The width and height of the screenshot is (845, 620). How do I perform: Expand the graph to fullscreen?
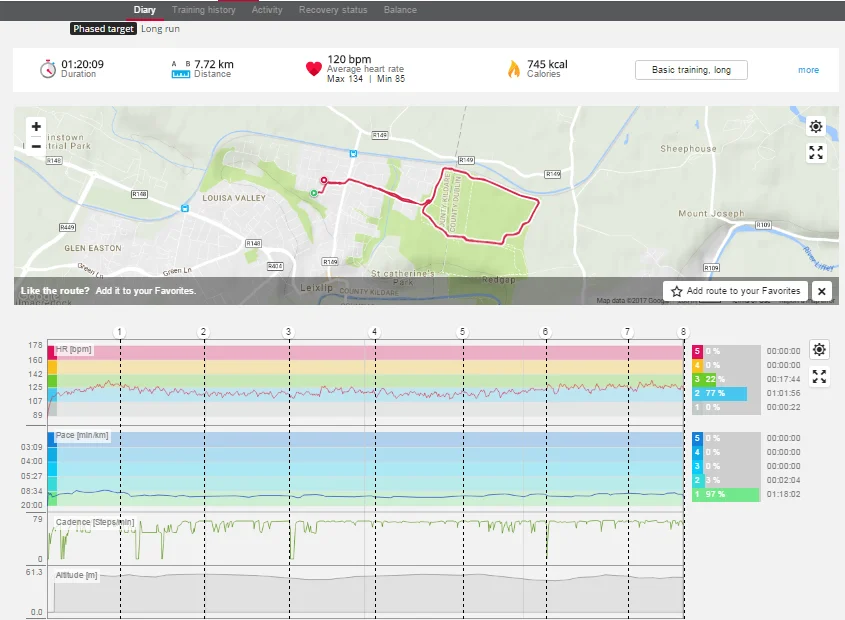coord(819,376)
